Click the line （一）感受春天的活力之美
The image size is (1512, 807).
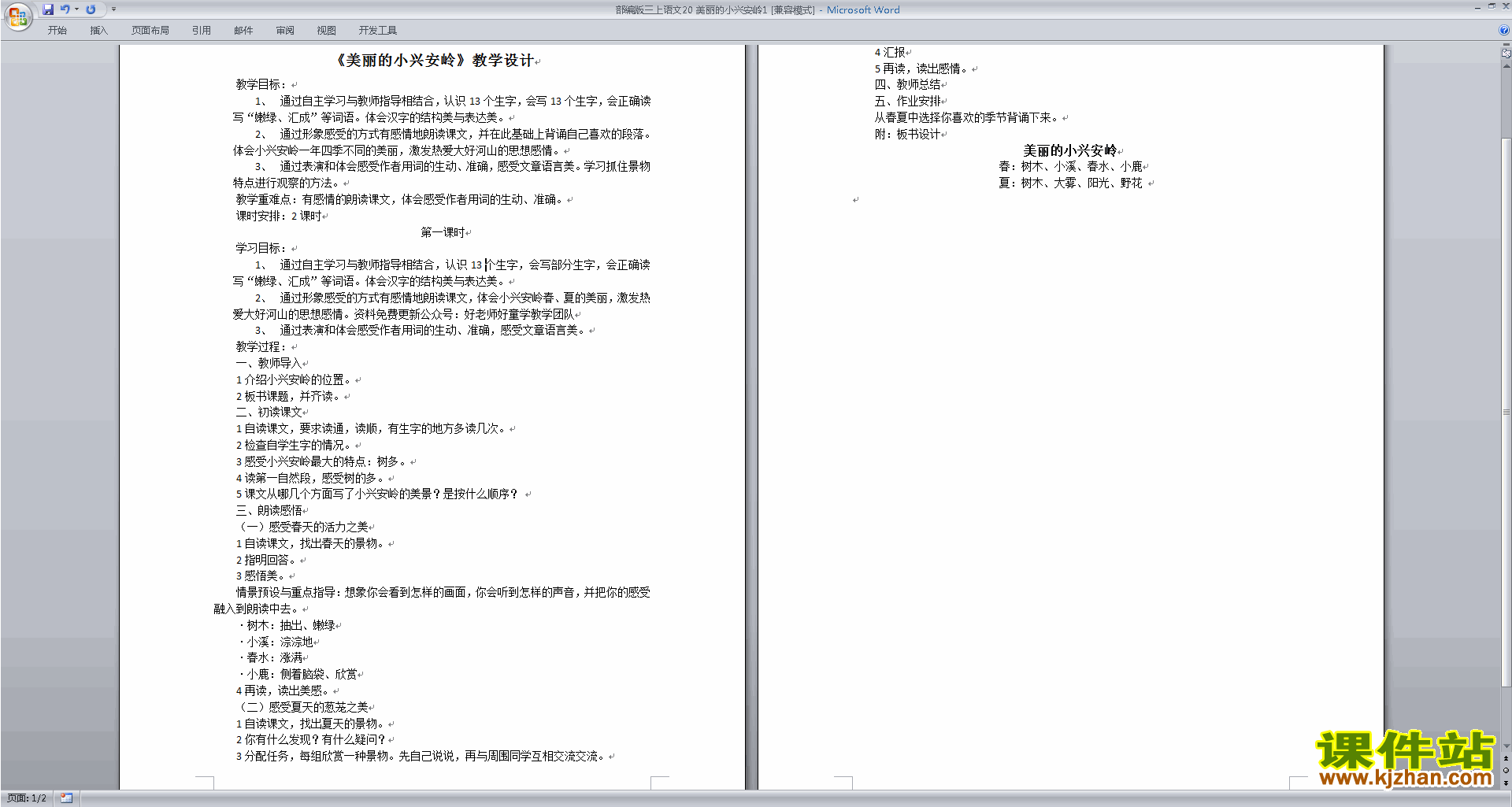point(305,527)
